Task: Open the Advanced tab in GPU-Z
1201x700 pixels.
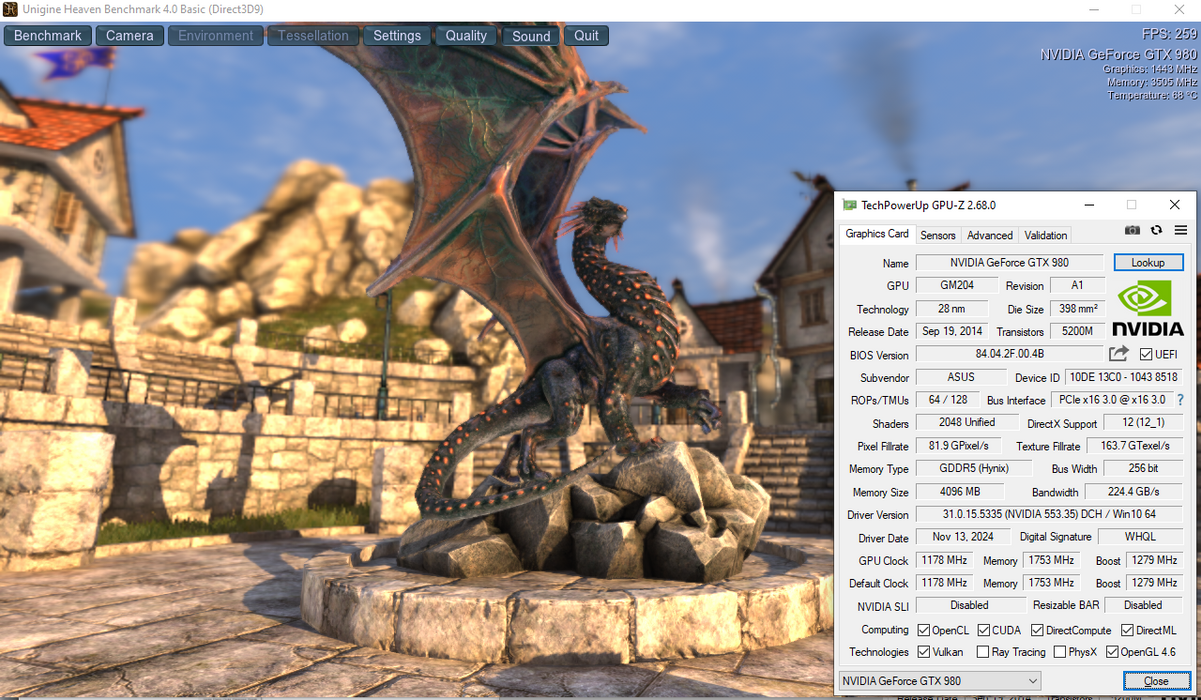Action: (989, 235)
